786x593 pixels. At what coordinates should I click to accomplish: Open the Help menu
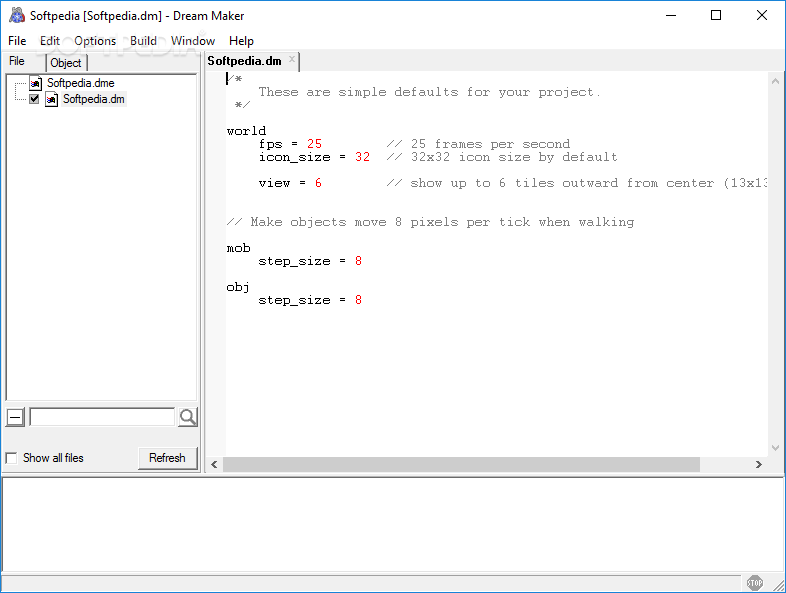241,41
